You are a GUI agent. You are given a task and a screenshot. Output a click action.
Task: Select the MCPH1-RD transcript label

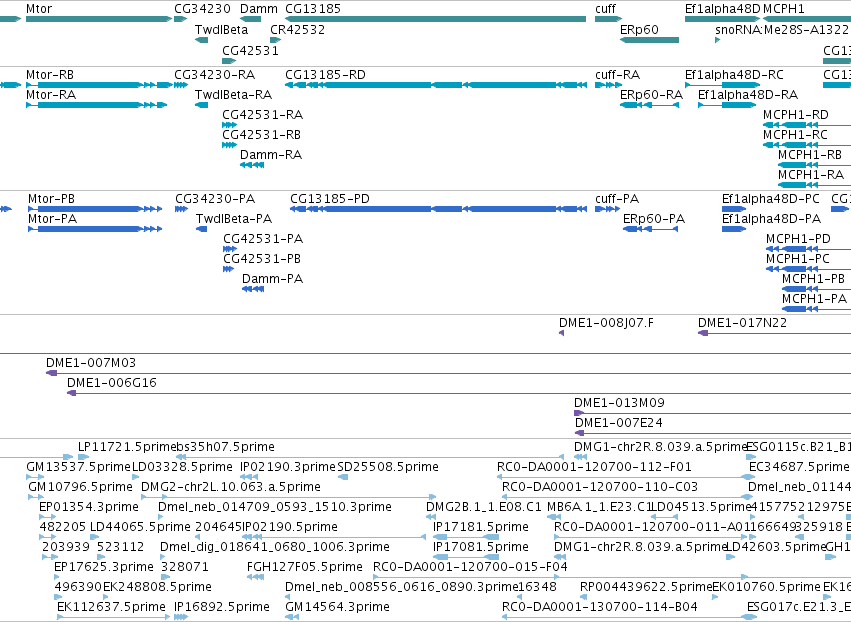tap(796, 115)
